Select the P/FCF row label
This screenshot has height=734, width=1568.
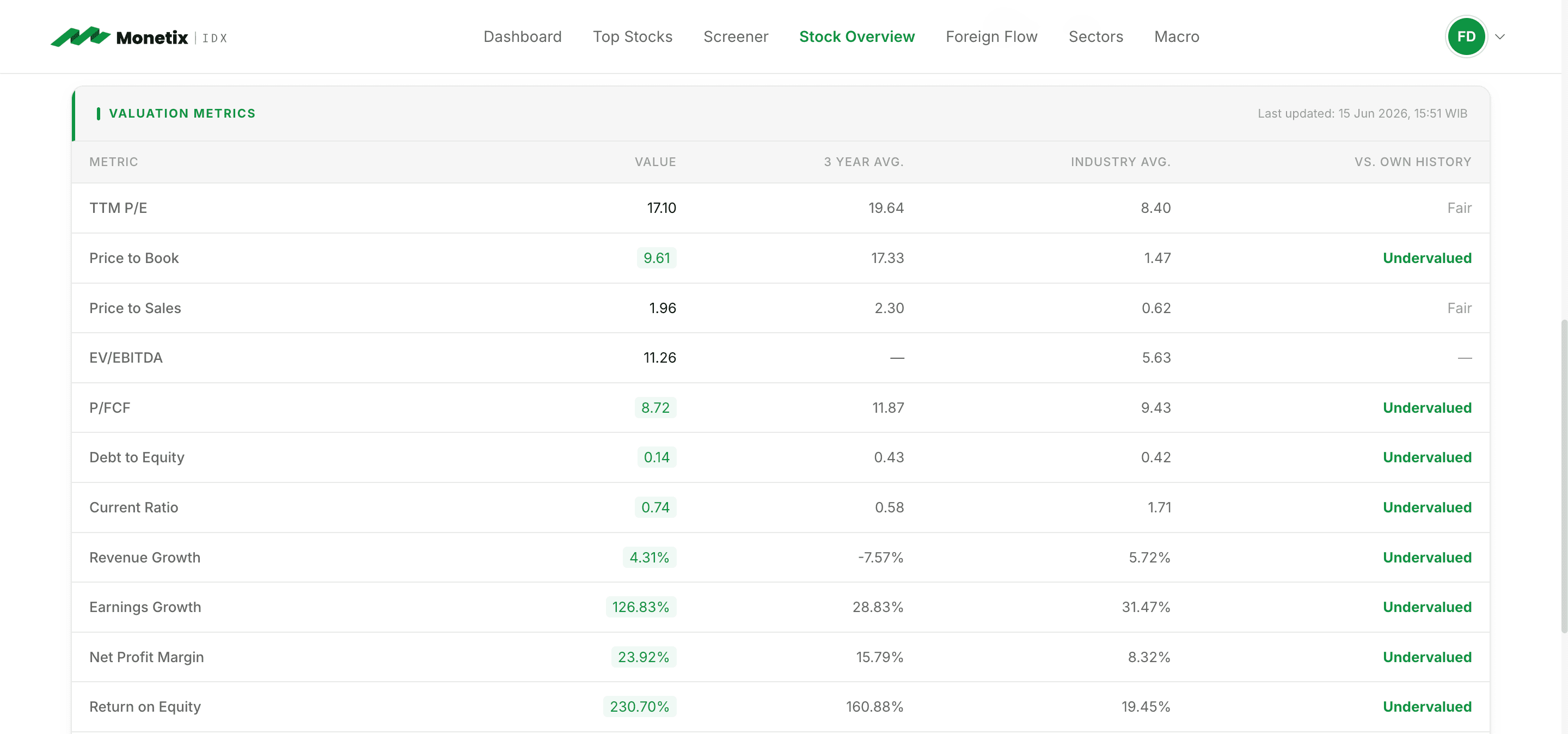click(109, 408)
